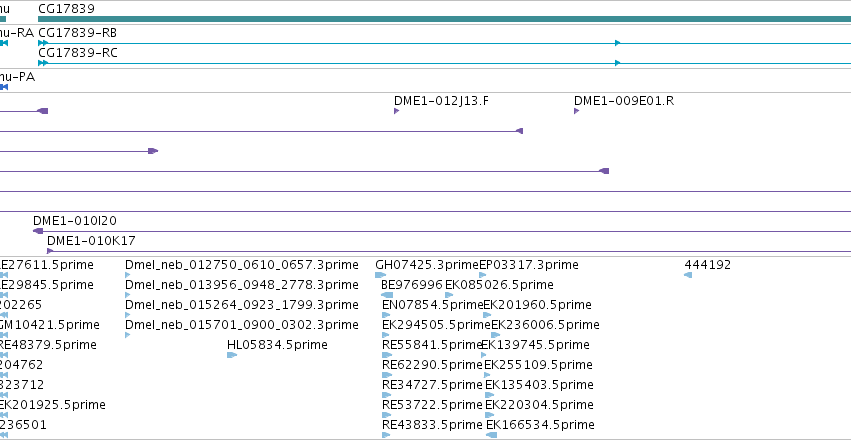Open the Dmel_neb_012750_0610_0657.3prime label
This screenshot has width=851, height=440.
pyautogui.click(x=242, y=265)
